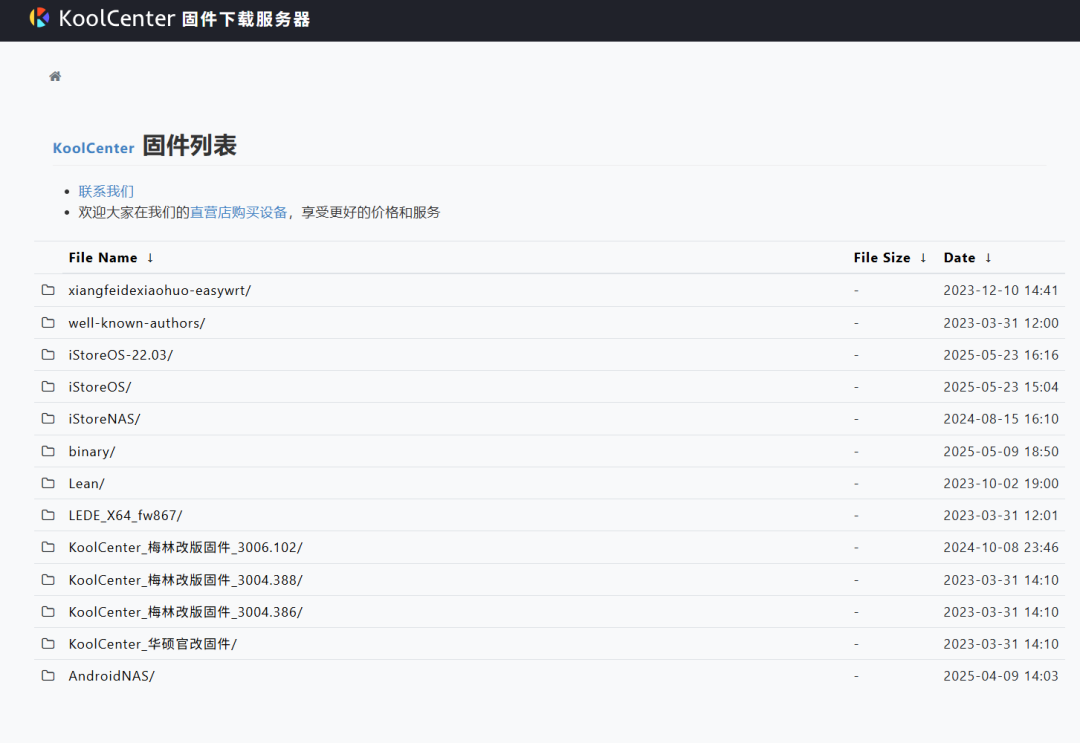Sort by Date using arrow

(988, 258)
